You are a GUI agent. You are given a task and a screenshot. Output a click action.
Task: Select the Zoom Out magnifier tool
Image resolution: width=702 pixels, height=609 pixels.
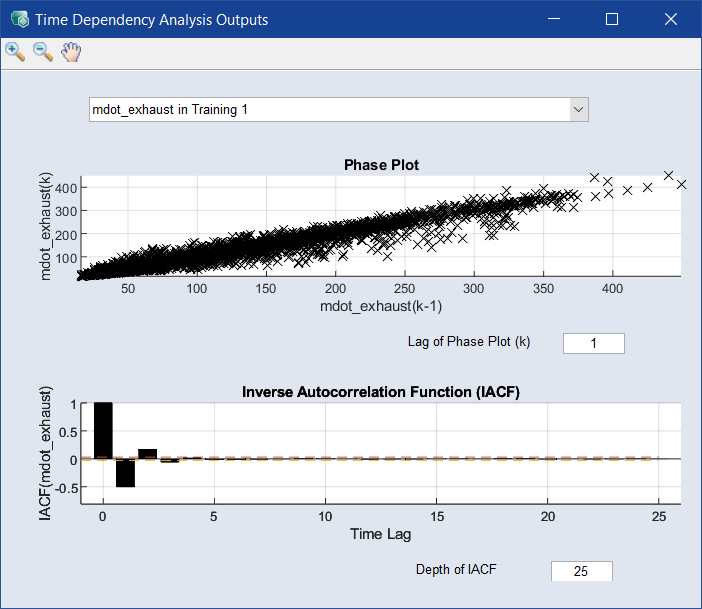point(43,52)
